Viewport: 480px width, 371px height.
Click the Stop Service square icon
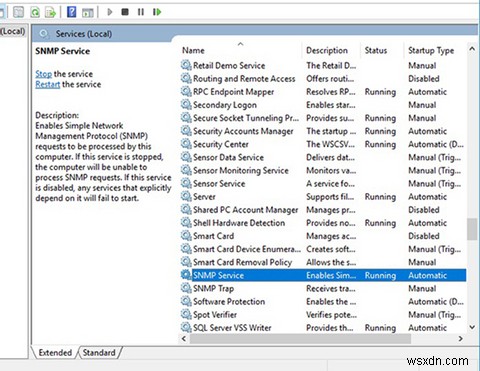[x=125, y=12]
